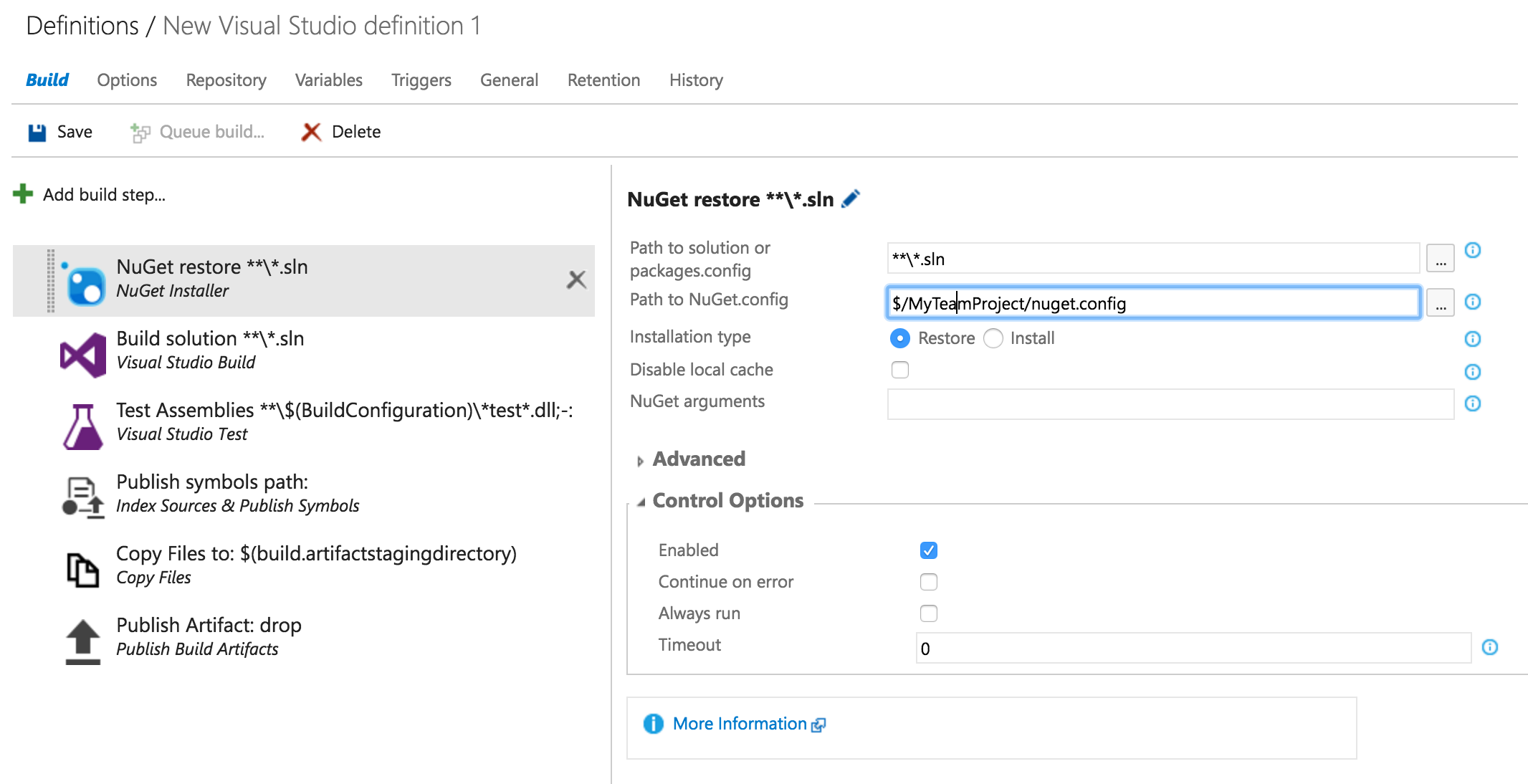Screen dimensions: 1528x784
Task: Show info for the NuGet arguments field
Action: 1472,403
